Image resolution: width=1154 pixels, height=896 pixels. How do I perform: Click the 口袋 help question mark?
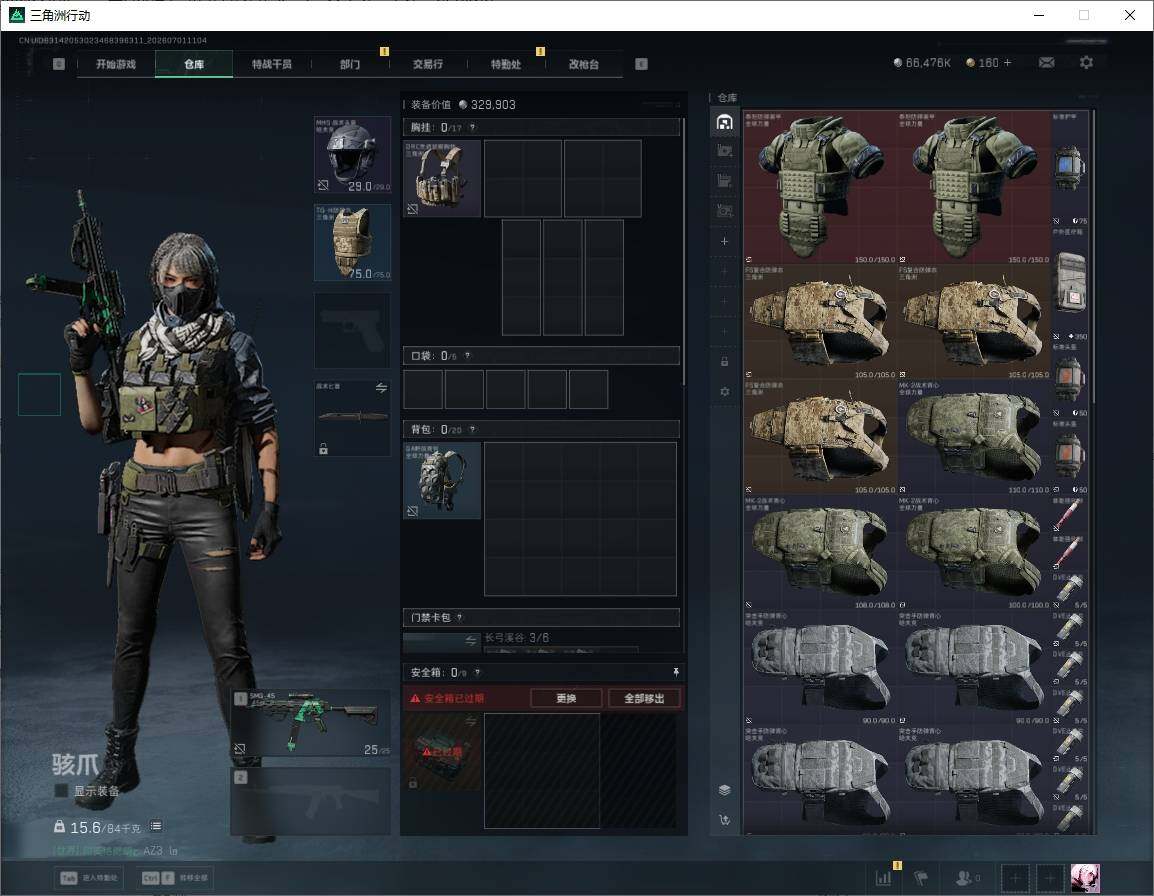467,356
